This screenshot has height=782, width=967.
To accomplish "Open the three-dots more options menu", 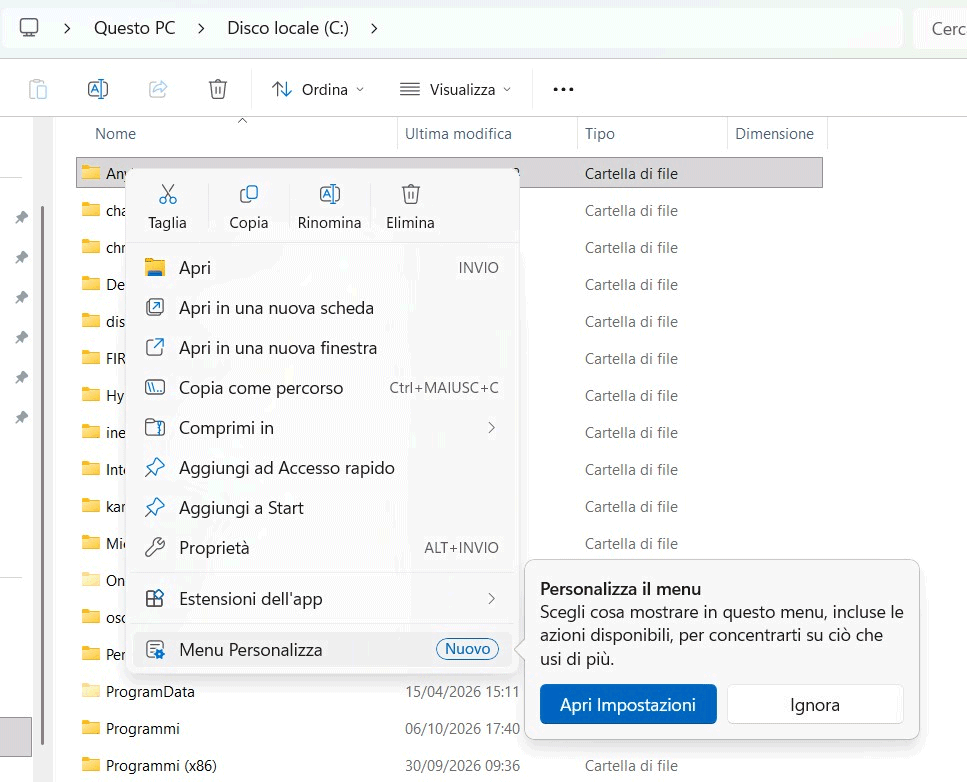I will [x=563, y=89].
